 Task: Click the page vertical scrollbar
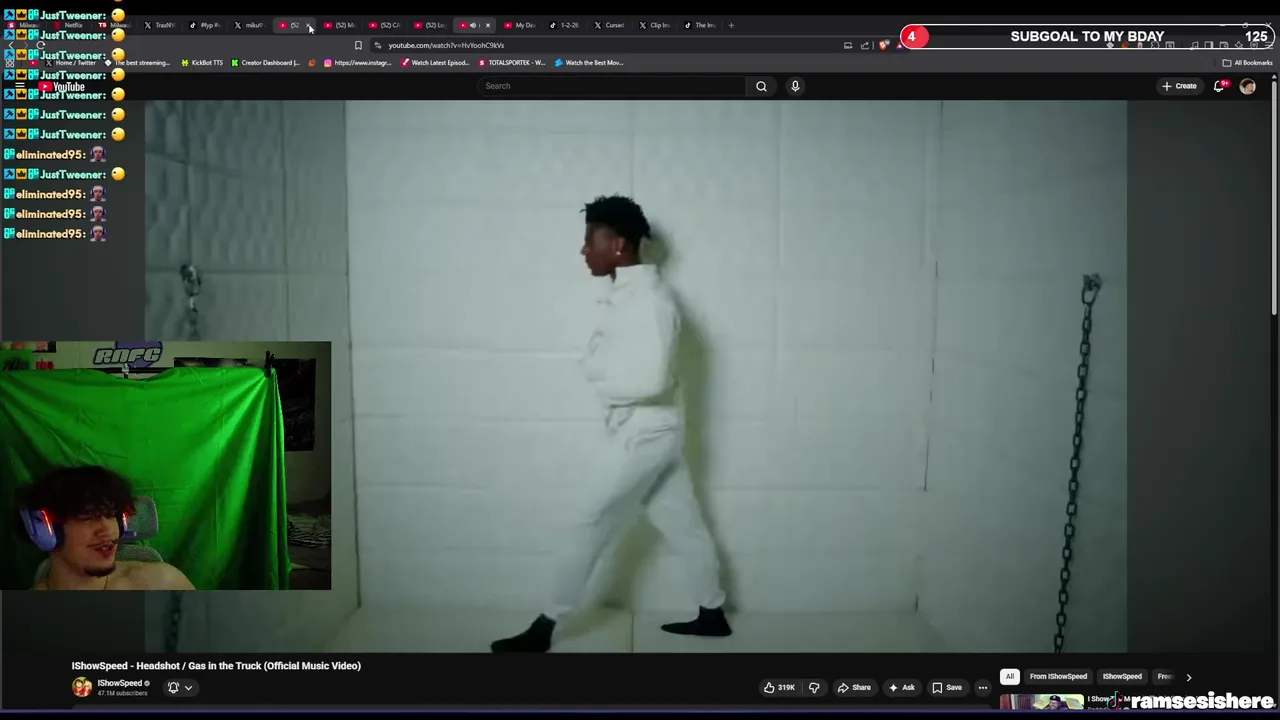(1274, 200)
